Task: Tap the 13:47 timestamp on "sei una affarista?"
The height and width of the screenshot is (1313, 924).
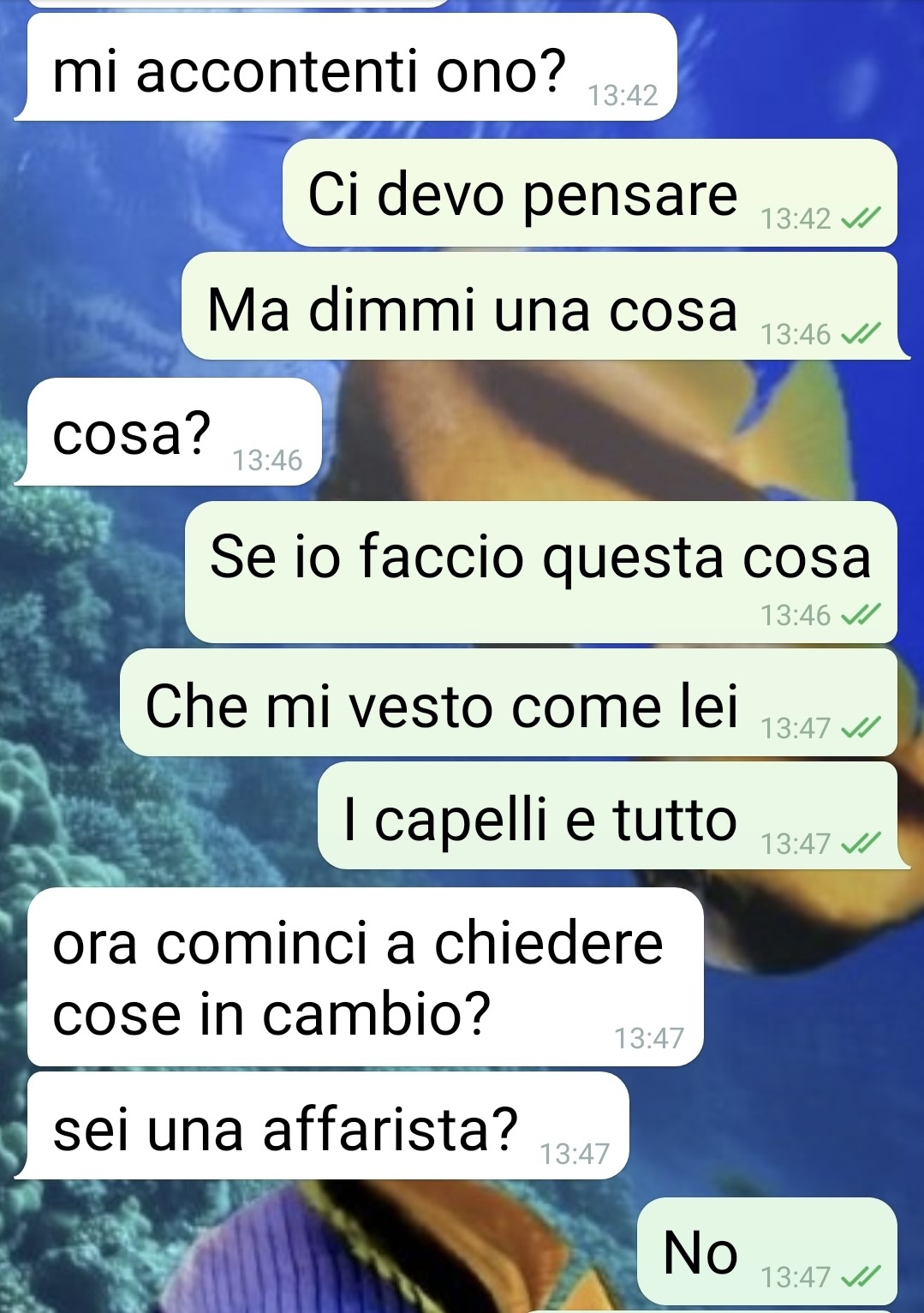Action: click(575, 1155)
